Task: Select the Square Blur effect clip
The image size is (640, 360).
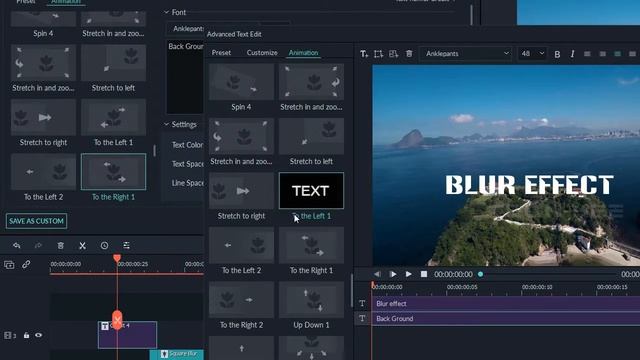Action: pos(177,354)
